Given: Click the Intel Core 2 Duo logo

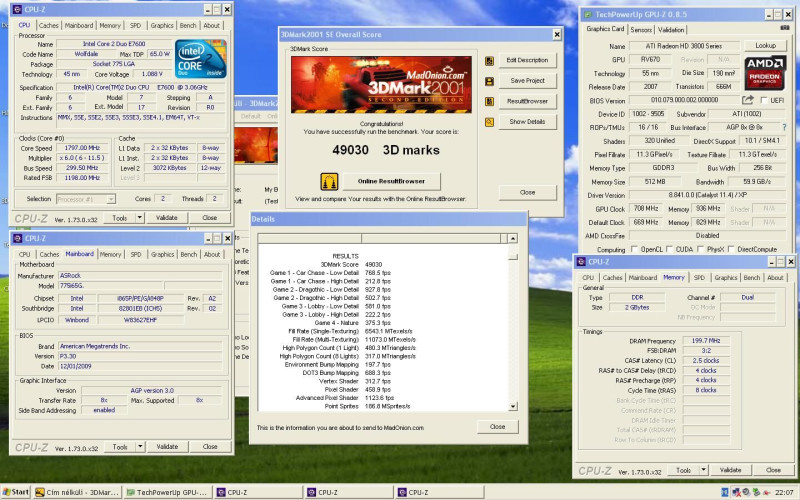Looking at the screenshot, I should (x=200, y=59).
